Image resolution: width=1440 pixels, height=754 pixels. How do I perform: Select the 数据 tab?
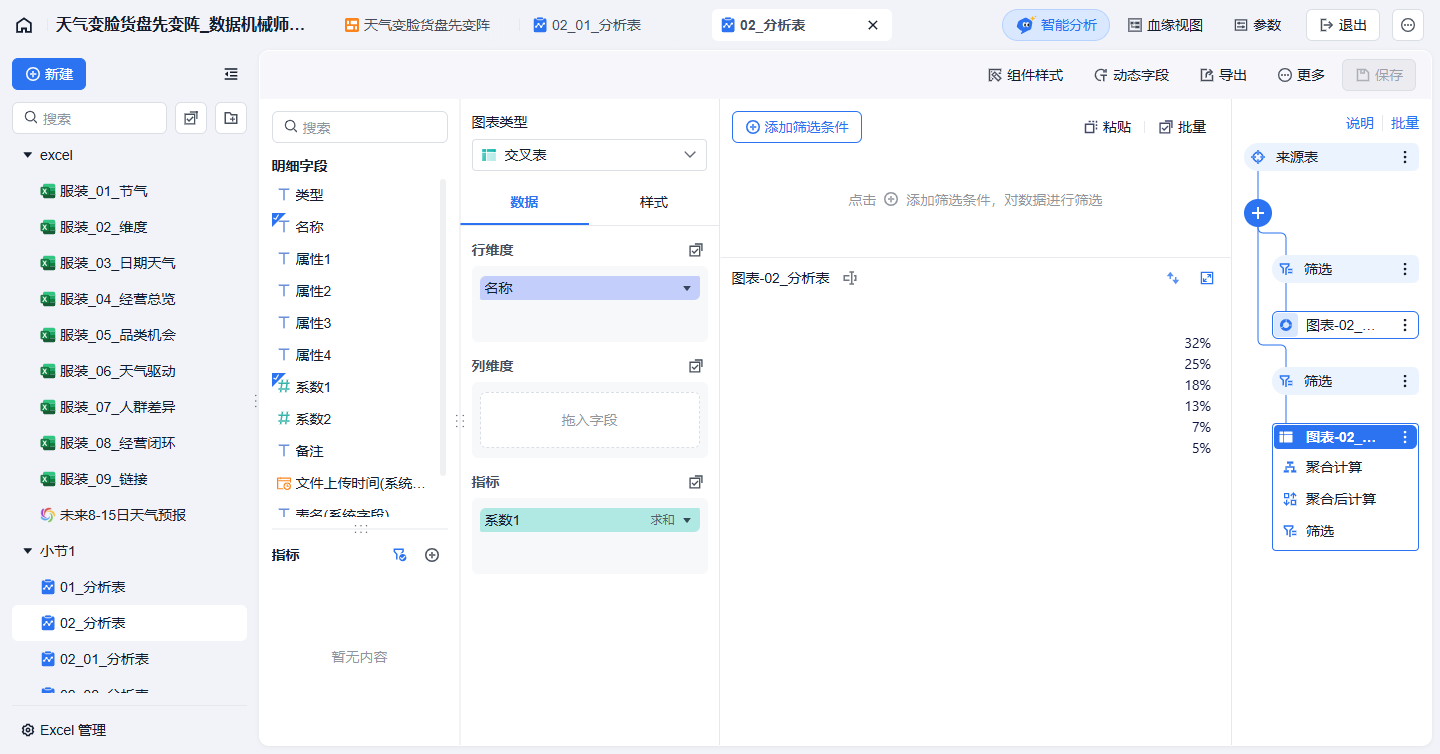point(524,202)
